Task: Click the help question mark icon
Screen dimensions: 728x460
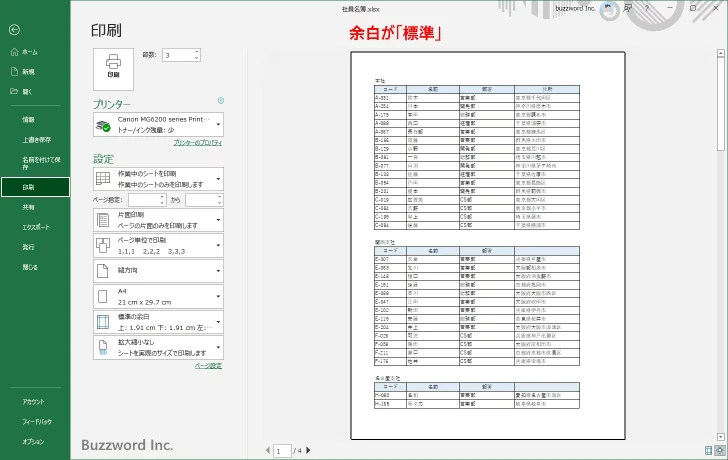Action: 647,8
